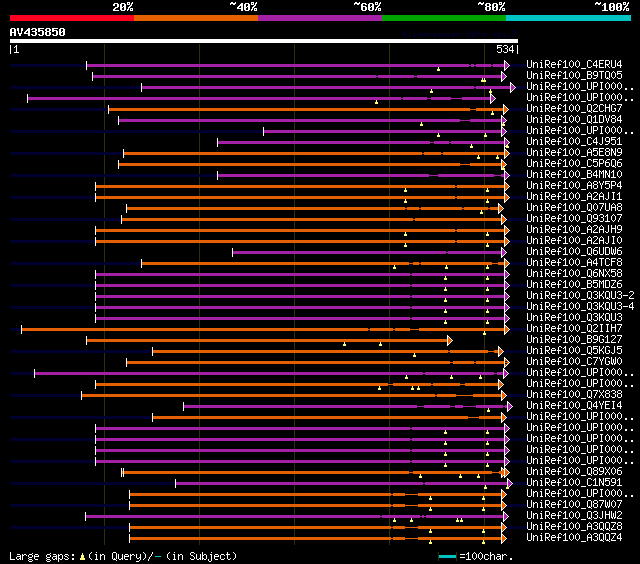
Task: Click the purple alignment bar for Q6UDW6
Action: pyautogui.click(x=367, y=252)
